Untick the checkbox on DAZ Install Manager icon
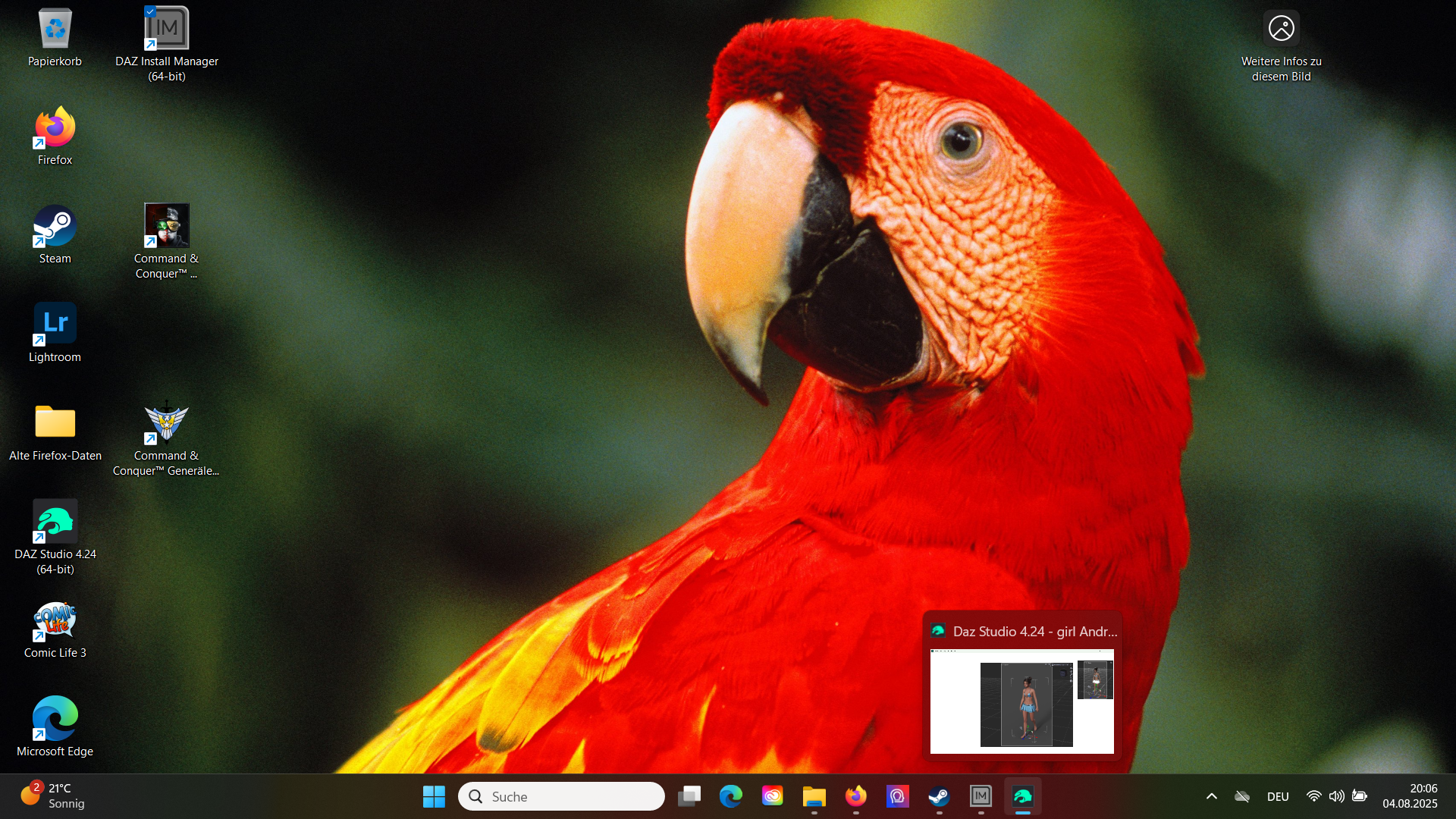 [x=150, y=11]
